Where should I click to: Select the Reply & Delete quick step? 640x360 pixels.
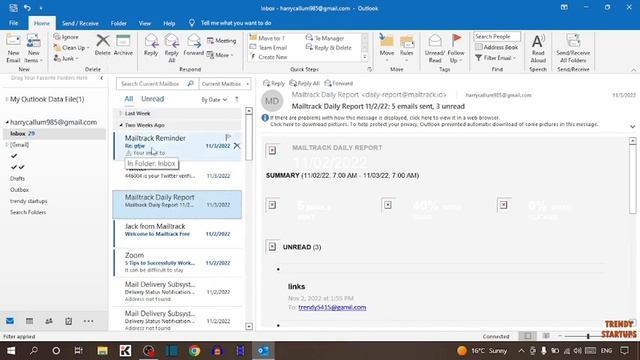[x=329, y=47]
